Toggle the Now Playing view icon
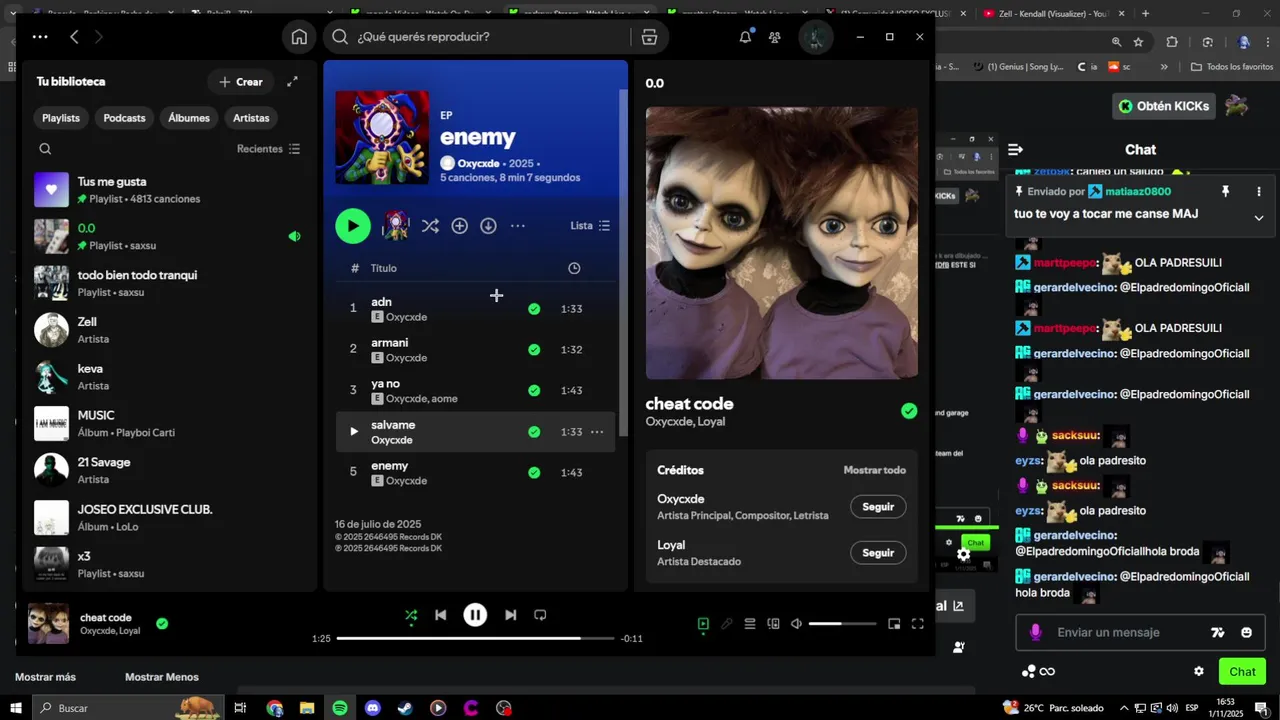1280x720 pixels. (703, 624)
